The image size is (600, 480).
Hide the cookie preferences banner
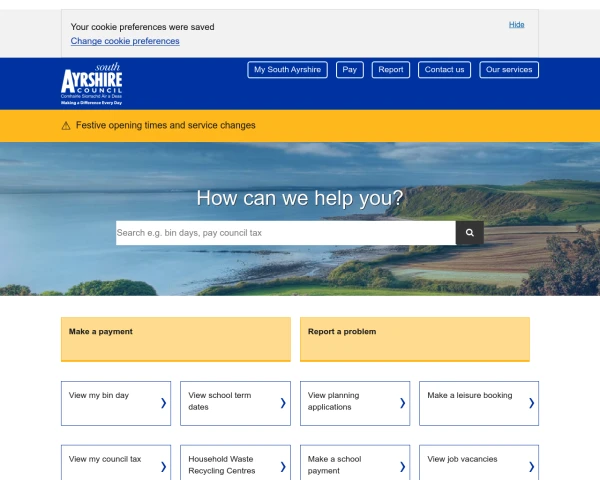[x=517, y=24]
